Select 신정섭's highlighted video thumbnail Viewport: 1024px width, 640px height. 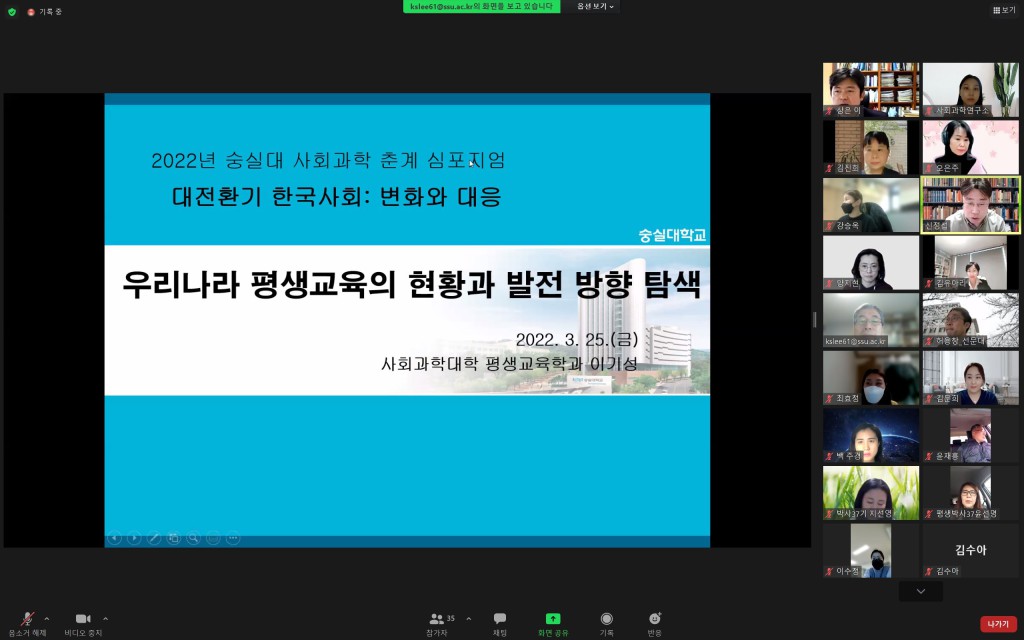pos(970,205)
